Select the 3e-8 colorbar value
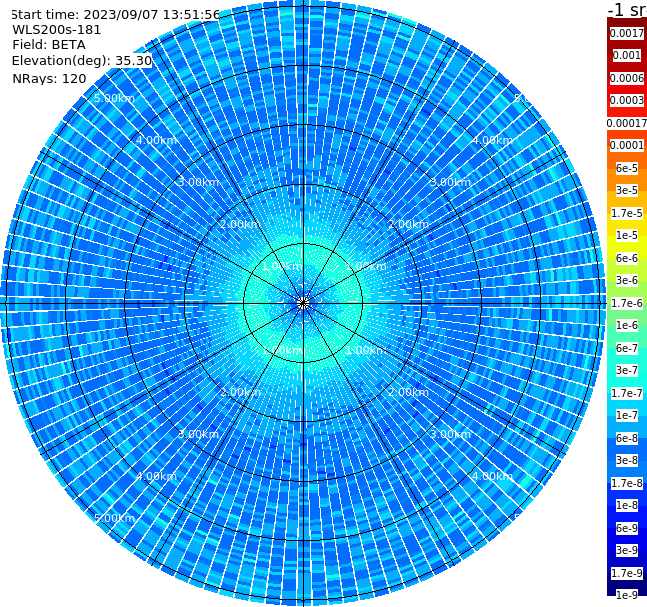Screen dimensions: 647x607 pyautogui.click(x=627, y=460)
